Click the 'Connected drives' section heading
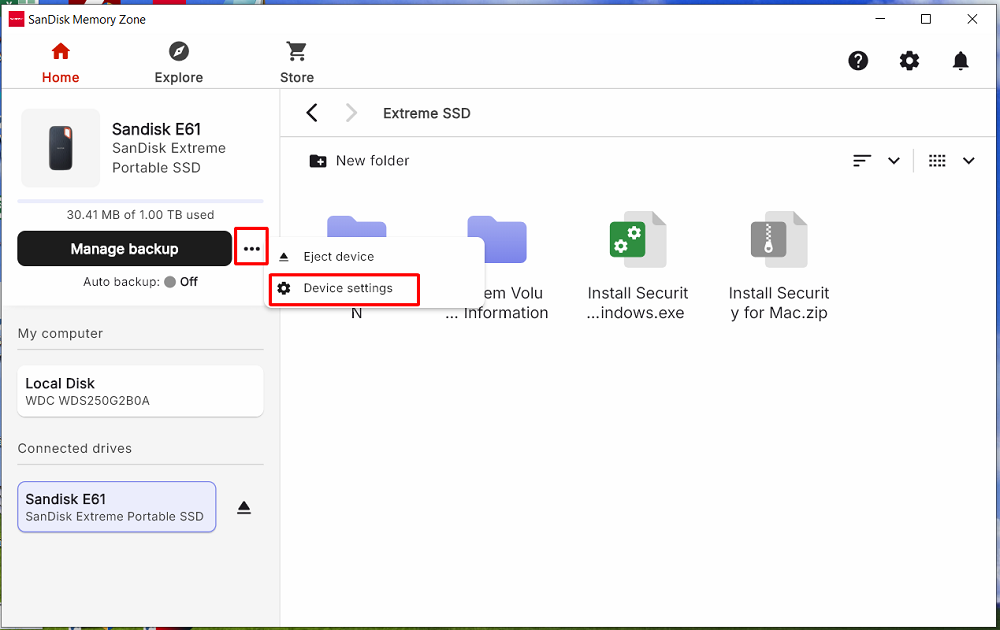The image size is (1000, 630). pyautogui.click(x=75, y=448)
